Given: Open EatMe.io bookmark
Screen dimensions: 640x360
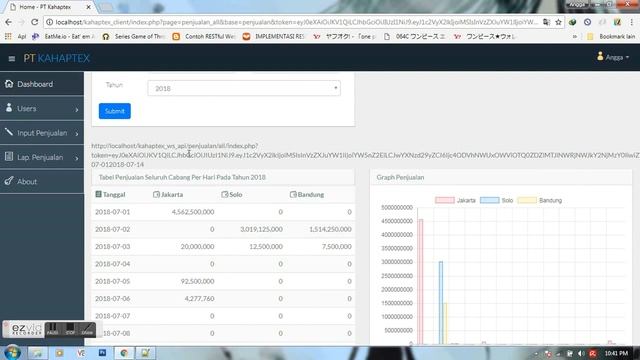Looking at the screenshot, I should pos(63,36).
